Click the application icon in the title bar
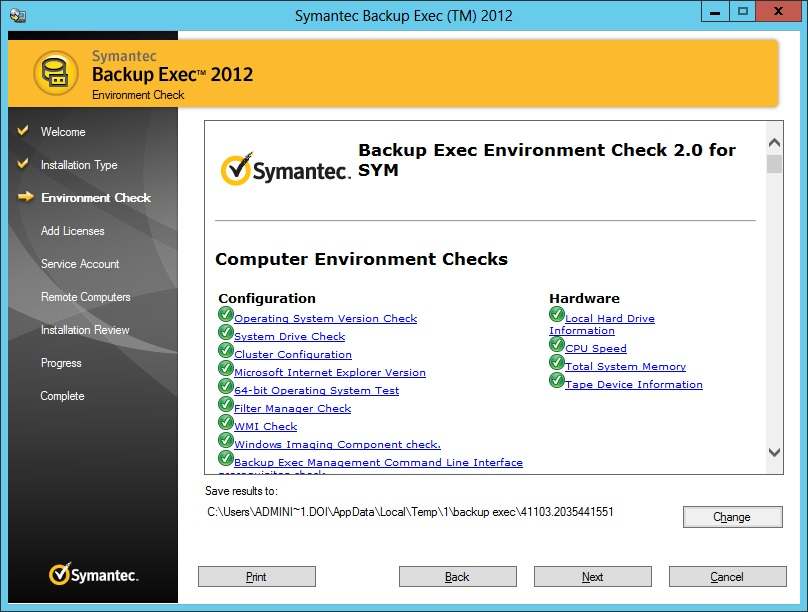 15,11
